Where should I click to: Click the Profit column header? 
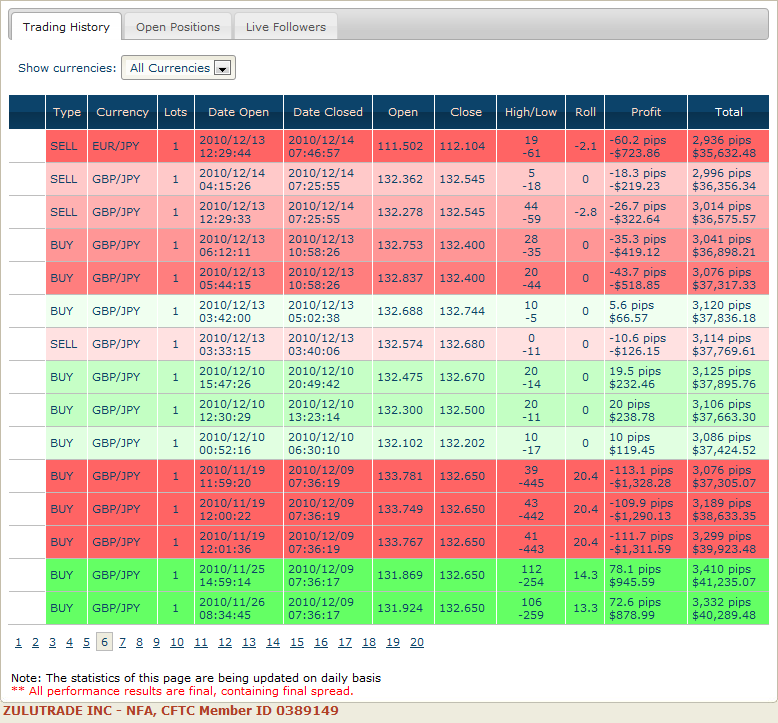pos(646,112)
